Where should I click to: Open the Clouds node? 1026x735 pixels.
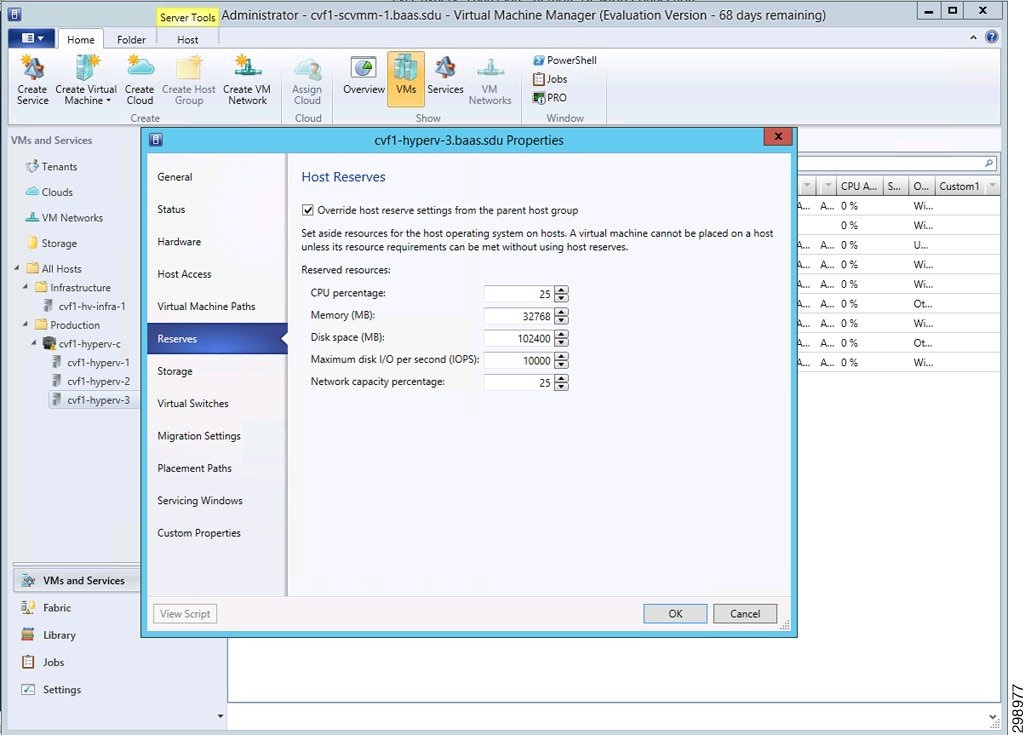[49, 192]
